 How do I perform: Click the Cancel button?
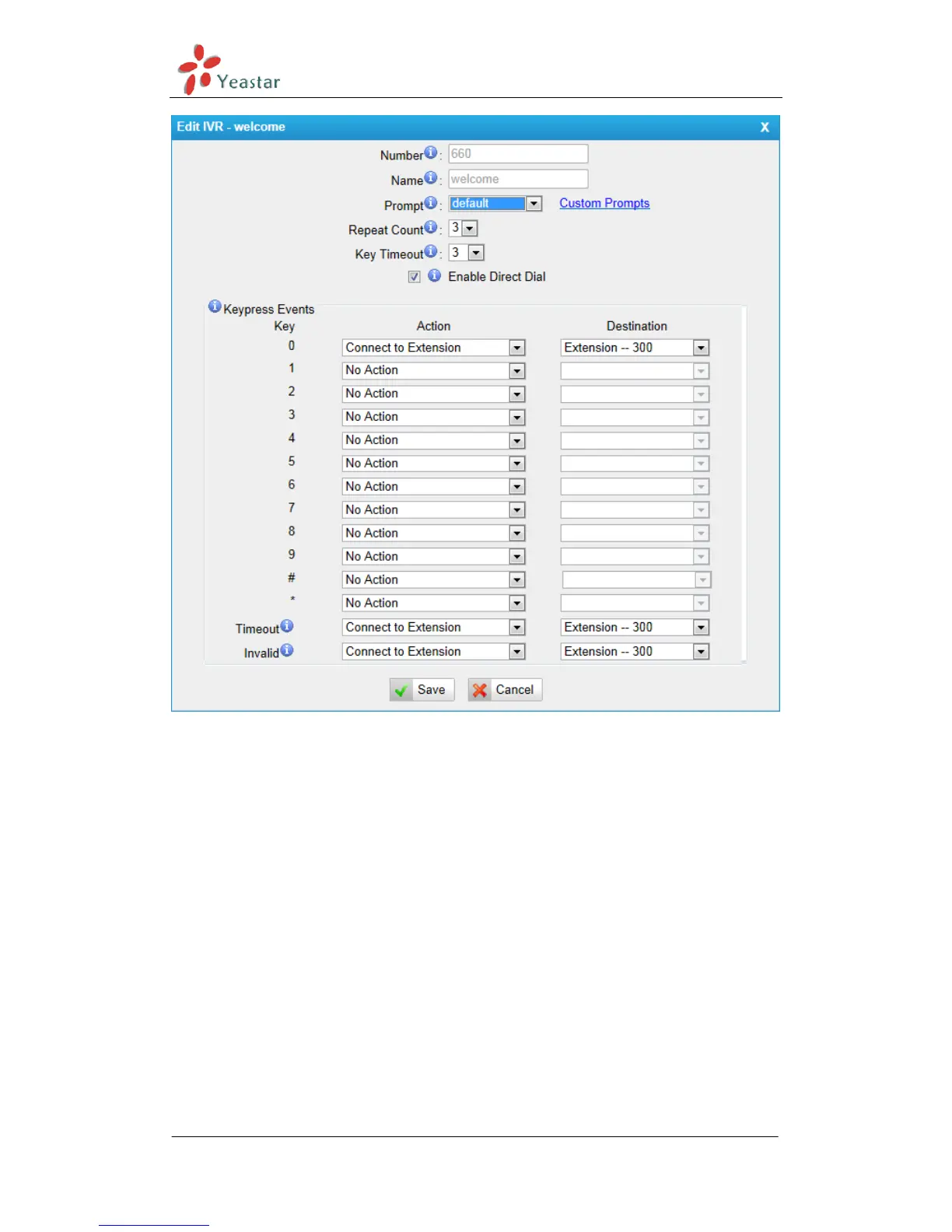(x=505, y=690)
